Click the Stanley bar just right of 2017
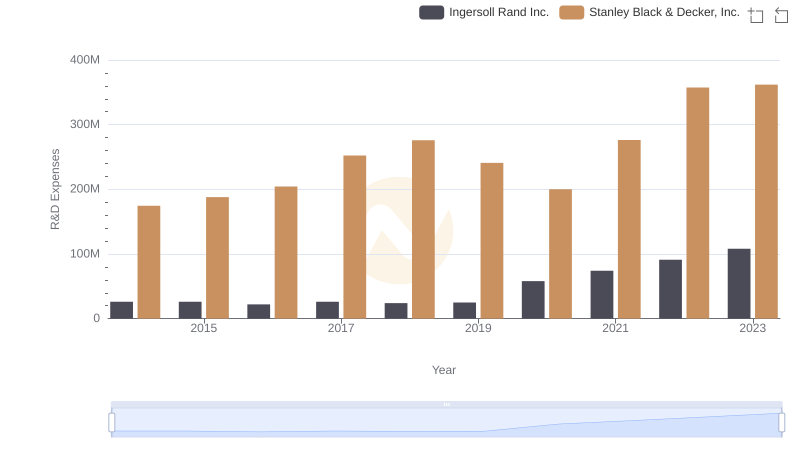The image size is (800, 461). point(355,237)
